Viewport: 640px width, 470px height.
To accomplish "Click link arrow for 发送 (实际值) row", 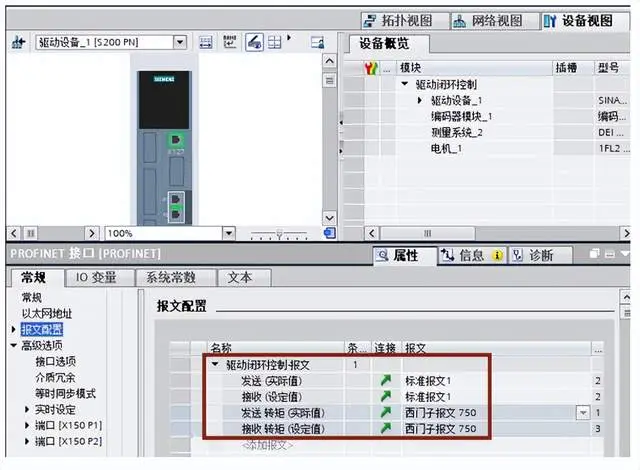I will point(385,380).
